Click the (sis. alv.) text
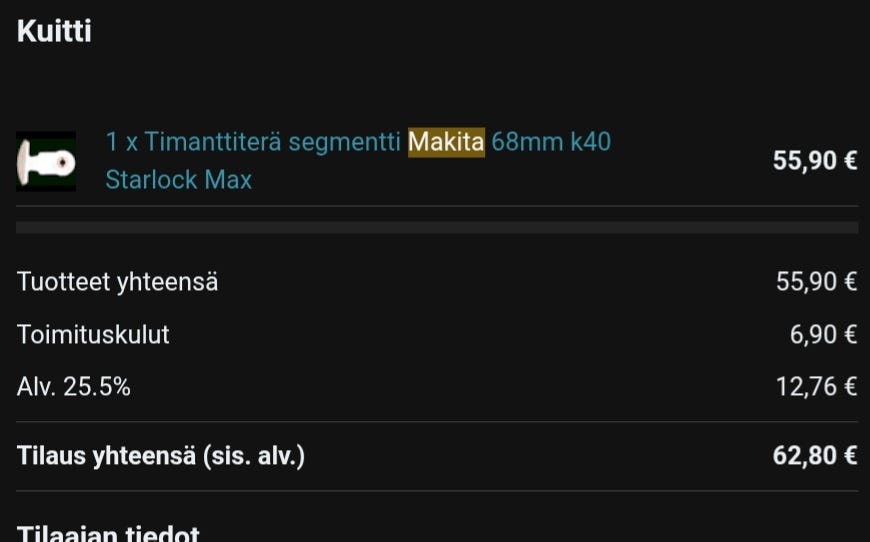The height and width of the screenshot is (542, 870). 254,456
